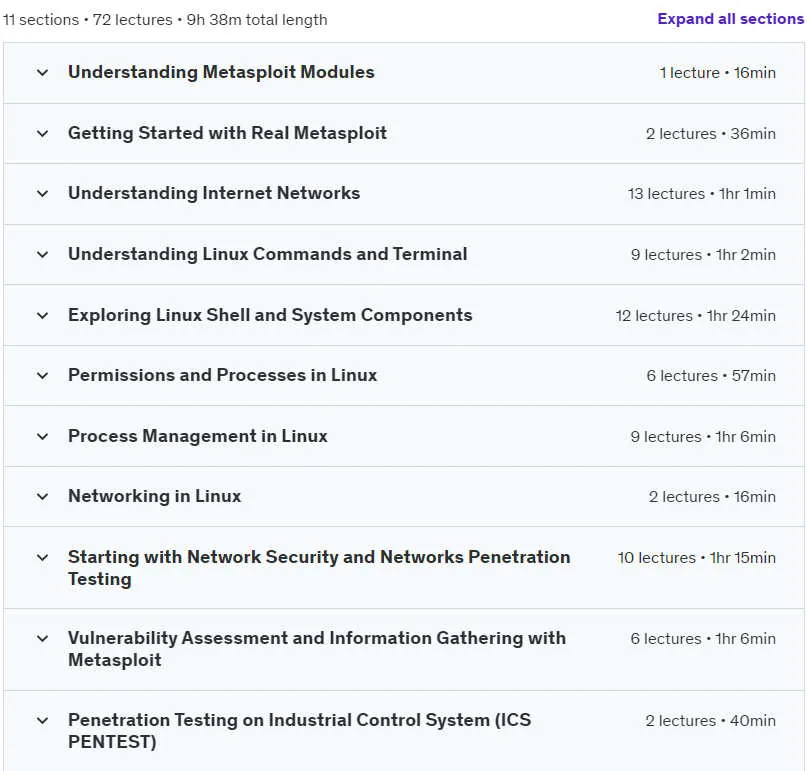Image resolution: width=807 pixels, height=771 pixels.
Task: Select the Process Management in Linux title
Action: coord(198,436)
